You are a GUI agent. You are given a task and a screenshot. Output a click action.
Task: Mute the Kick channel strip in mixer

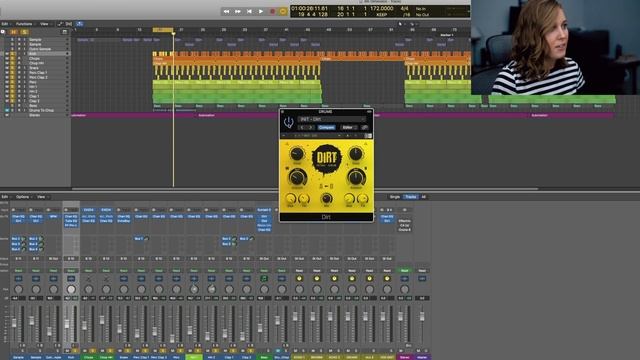[x=67, y=351]
